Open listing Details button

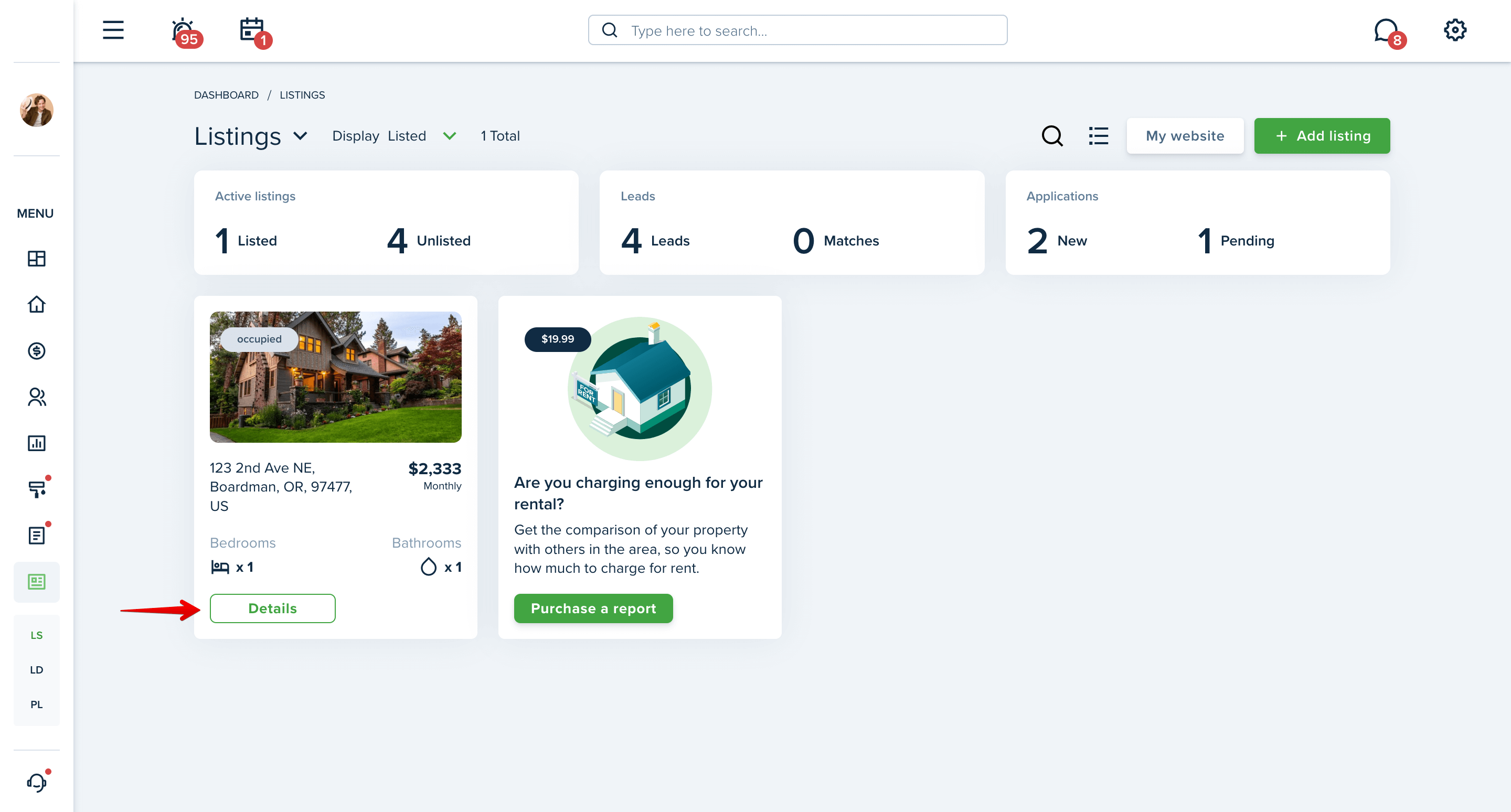[273, 608]
